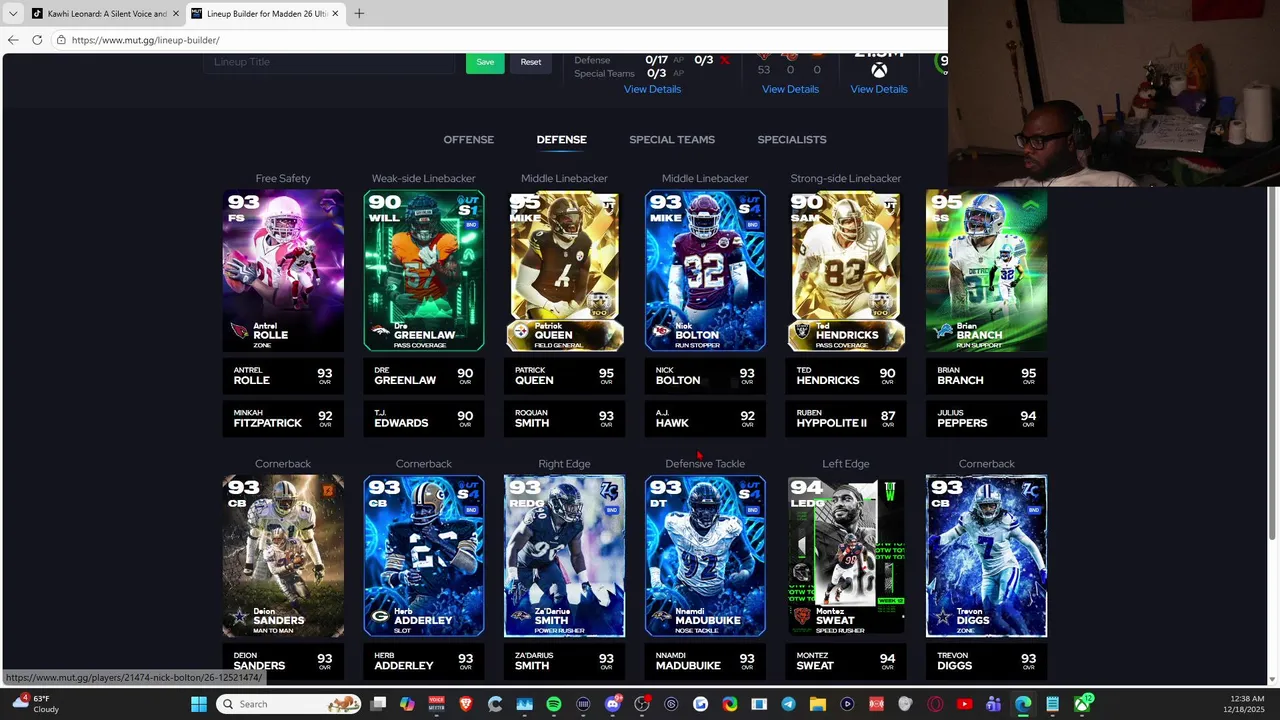Select Montez Sweat left edge card
1280x720 pixels.
tap(846, 556)
